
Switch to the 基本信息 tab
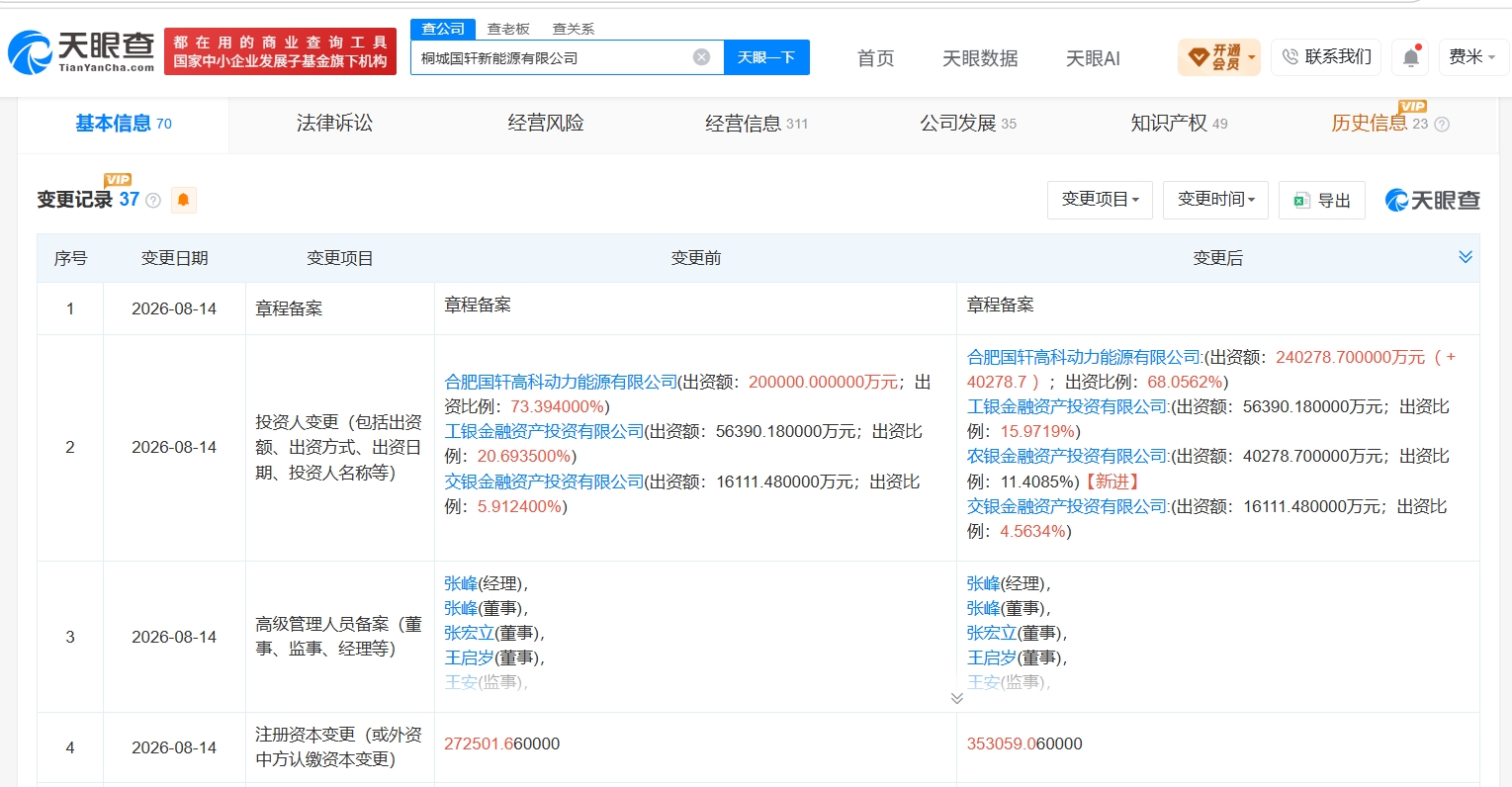[x=123, y=124]
